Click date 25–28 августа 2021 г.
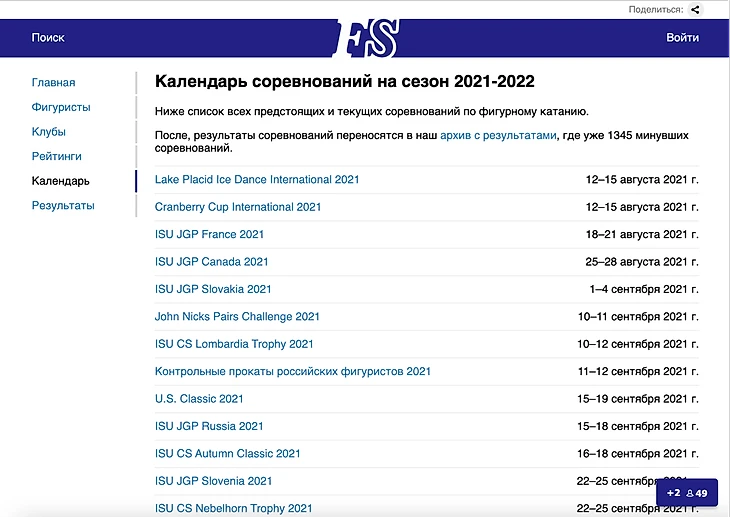Image resolution: width=730 pixels, height=517 pixels. (x=642, y=262)
